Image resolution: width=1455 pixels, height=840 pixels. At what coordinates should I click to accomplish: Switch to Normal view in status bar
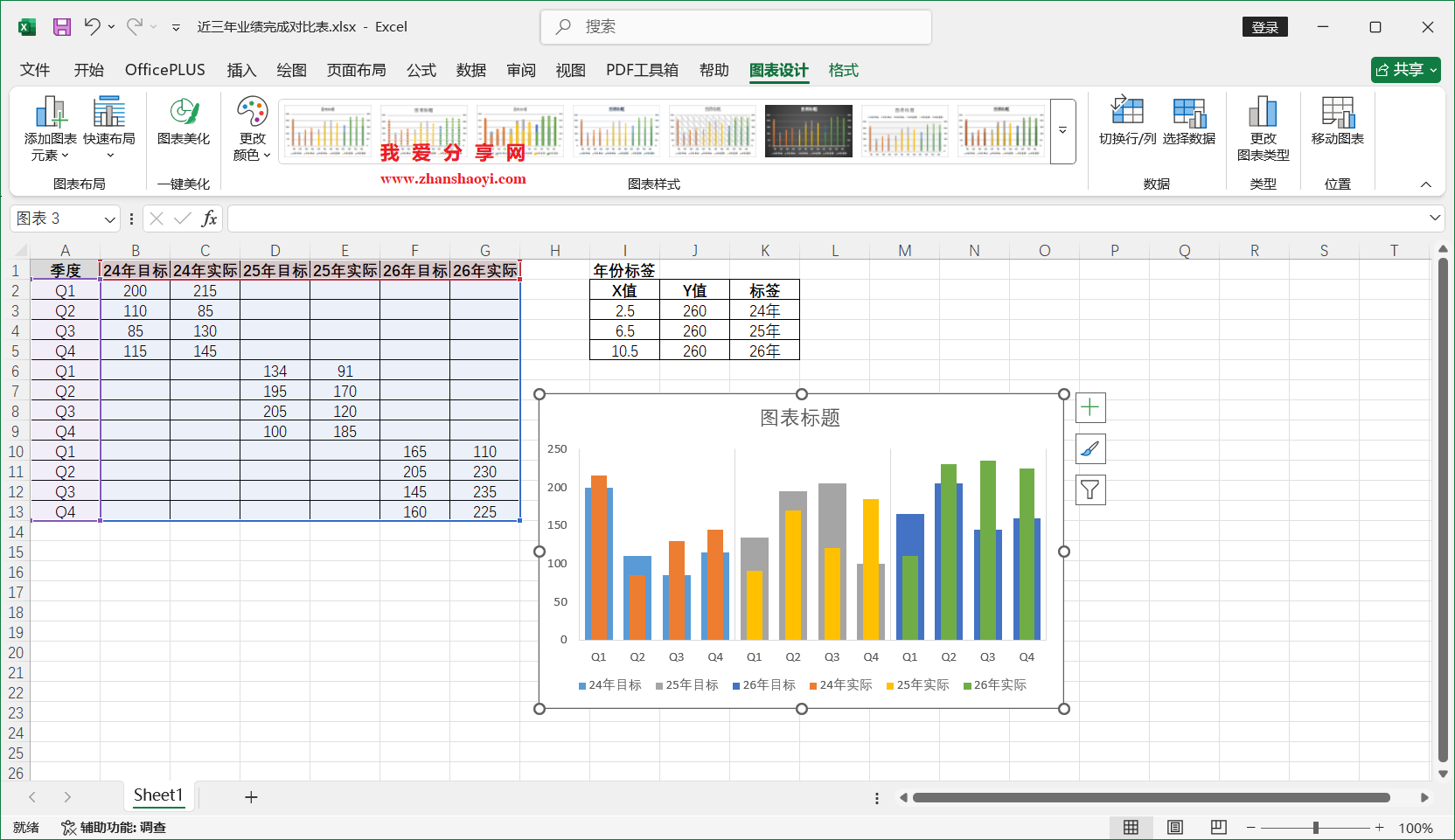pos(1131,827)
